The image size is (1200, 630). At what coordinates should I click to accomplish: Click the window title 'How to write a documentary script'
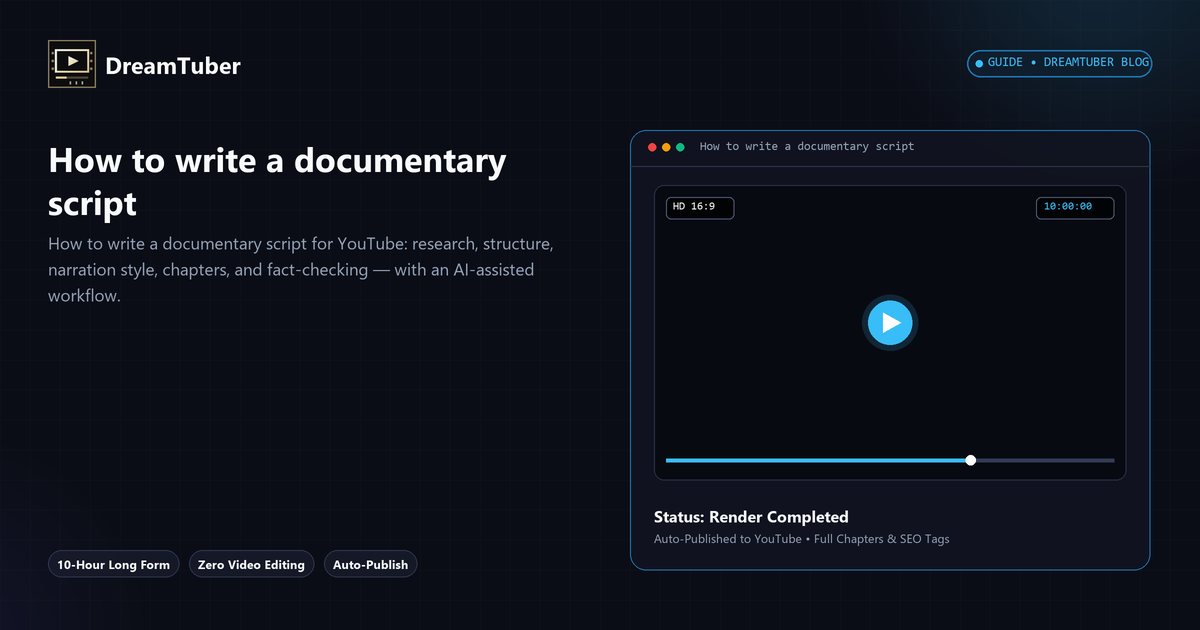807,147
